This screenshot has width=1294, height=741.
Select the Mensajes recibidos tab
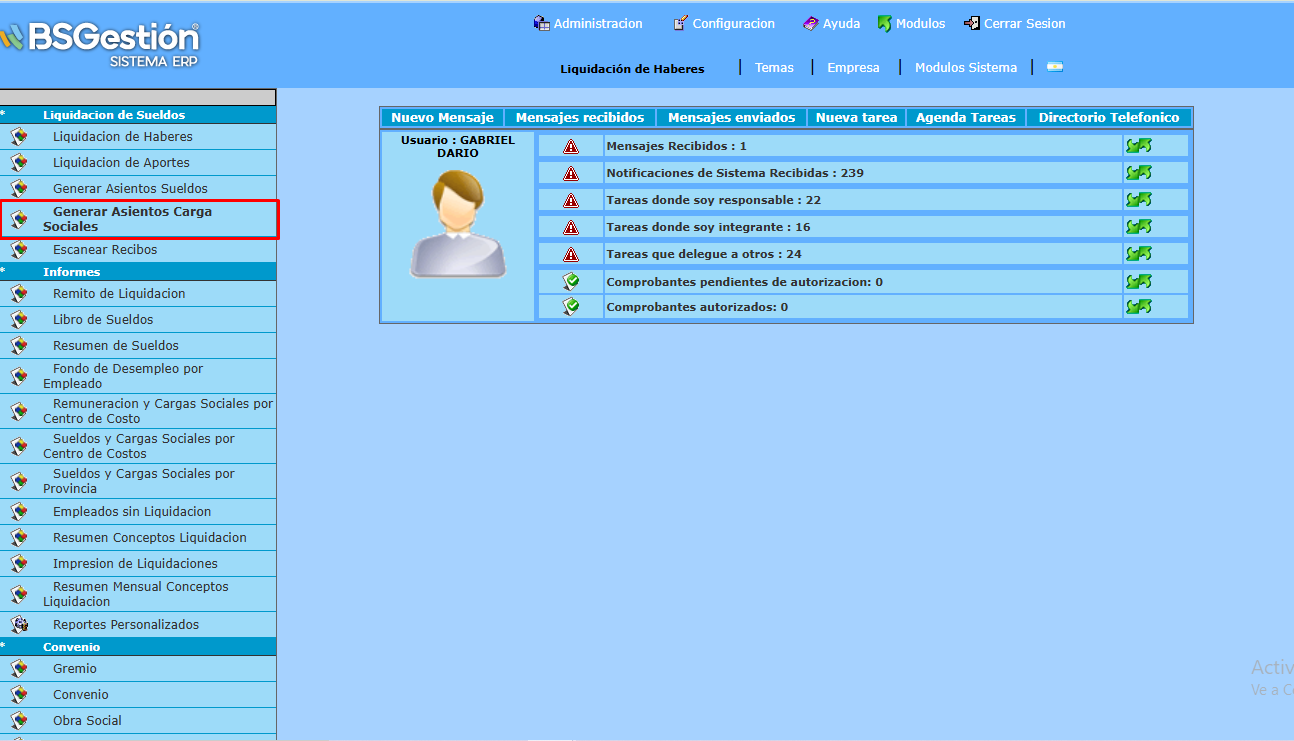580,117
